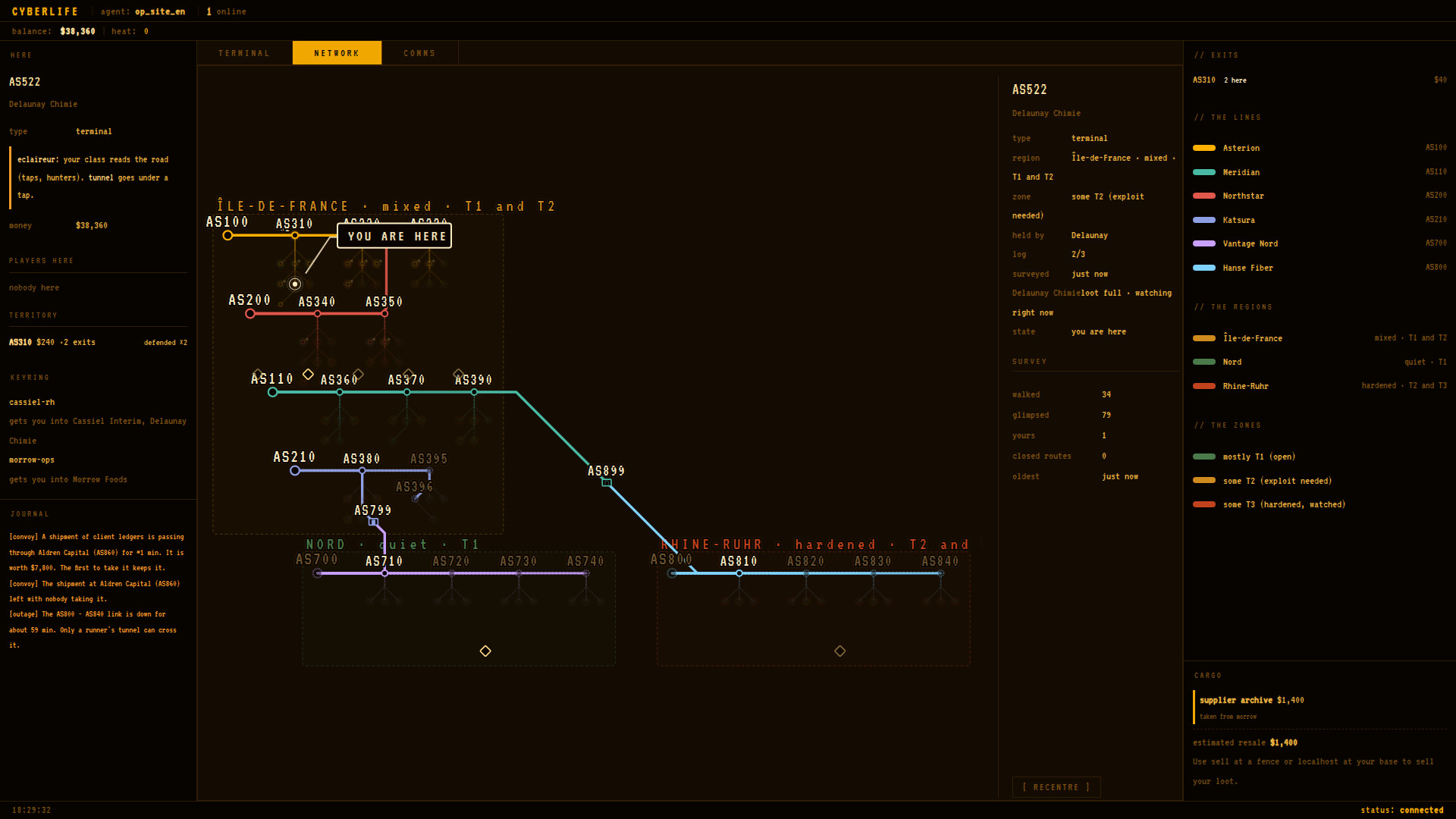Select the Hanse Fiber line entry

pos(1319,268)
